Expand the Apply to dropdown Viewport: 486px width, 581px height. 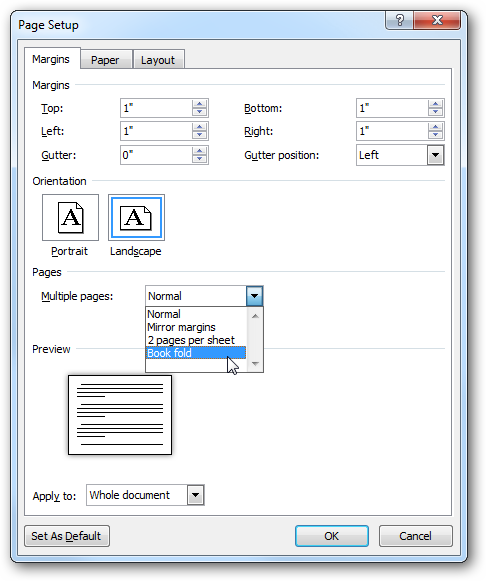click(195, 495)
